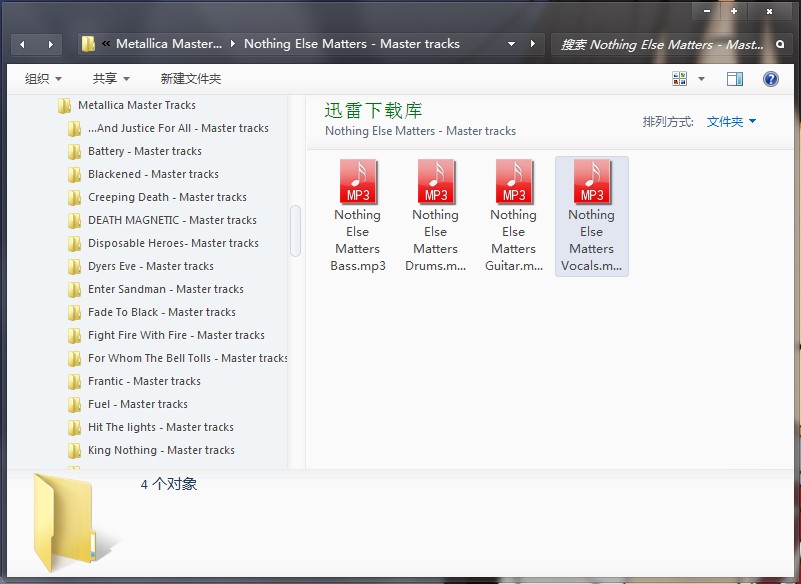
Task: Select Blackened - Master tracks in tree
Action: point(153,174)
